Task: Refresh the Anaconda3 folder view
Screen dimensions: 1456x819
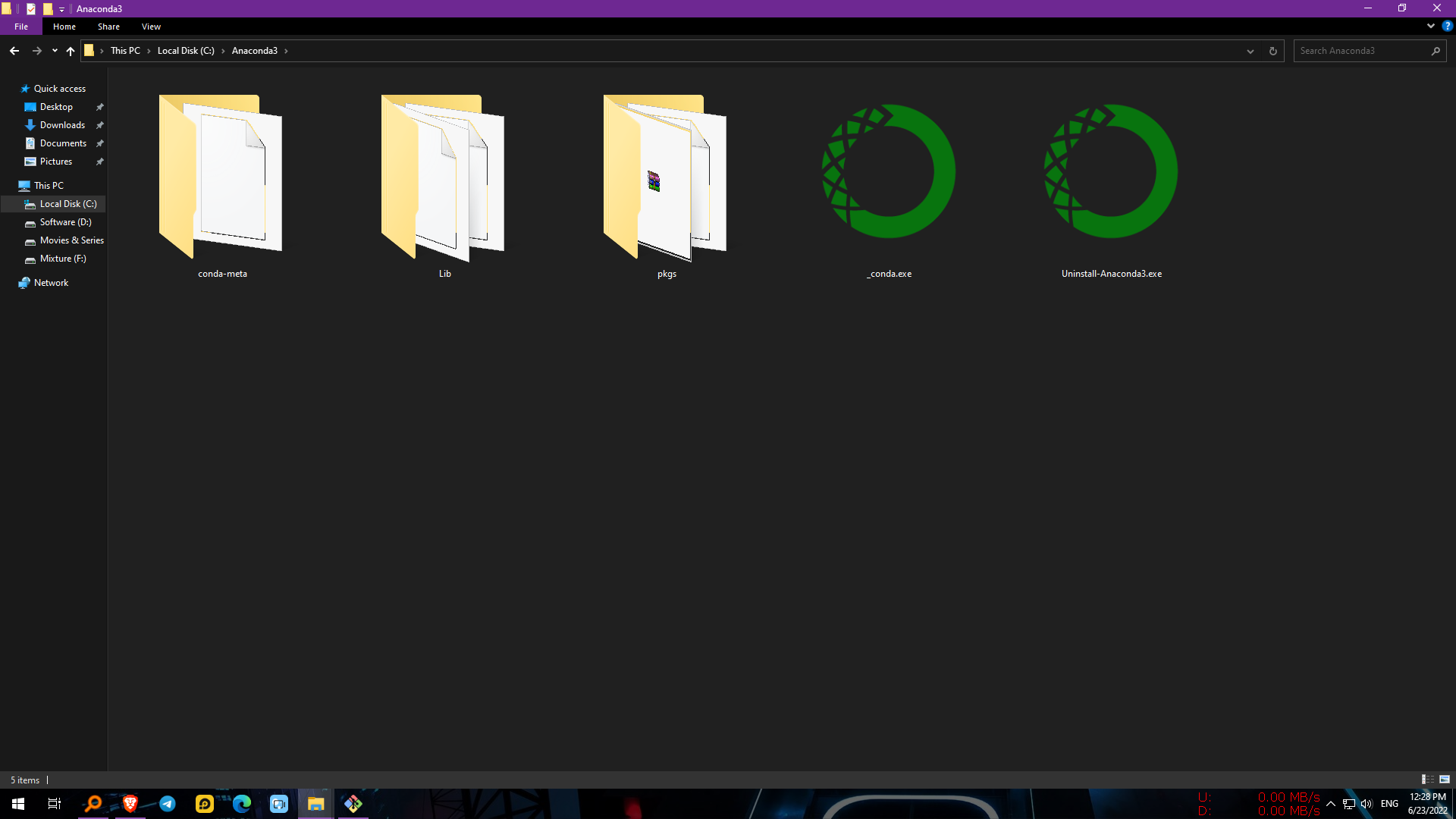Action: point(1272,51)
